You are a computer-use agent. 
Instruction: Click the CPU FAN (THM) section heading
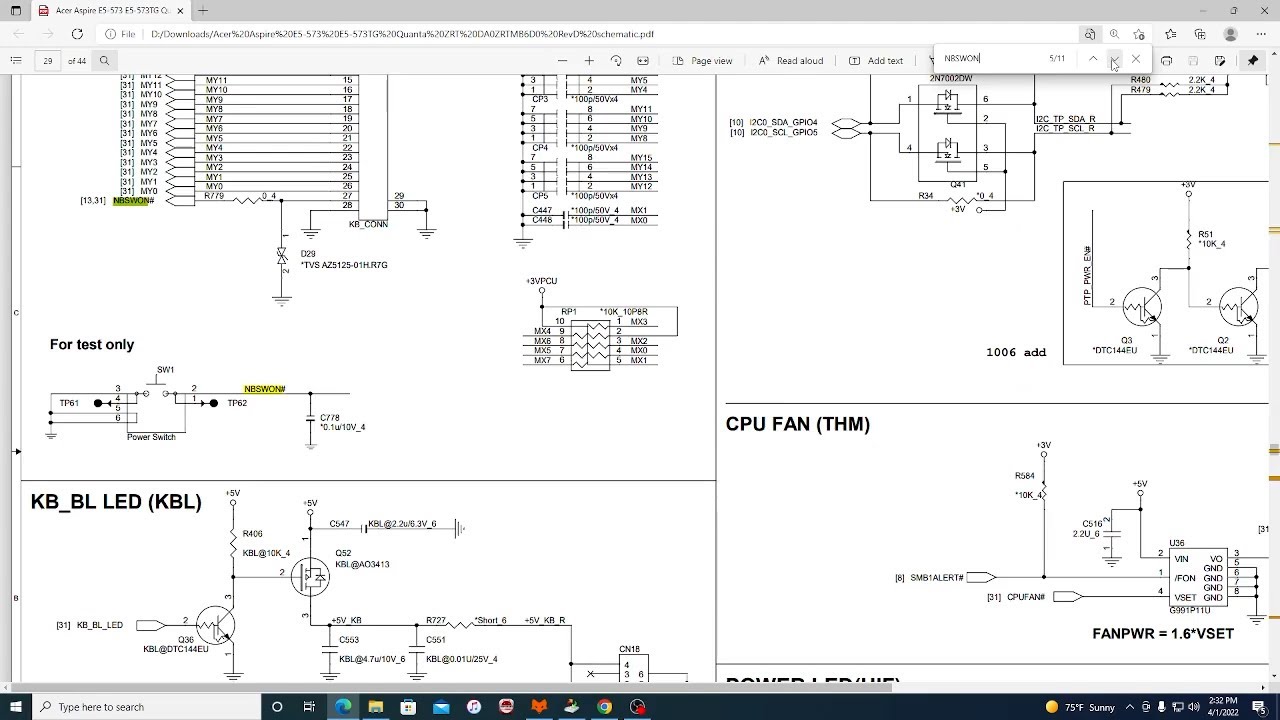coord(798,424)
